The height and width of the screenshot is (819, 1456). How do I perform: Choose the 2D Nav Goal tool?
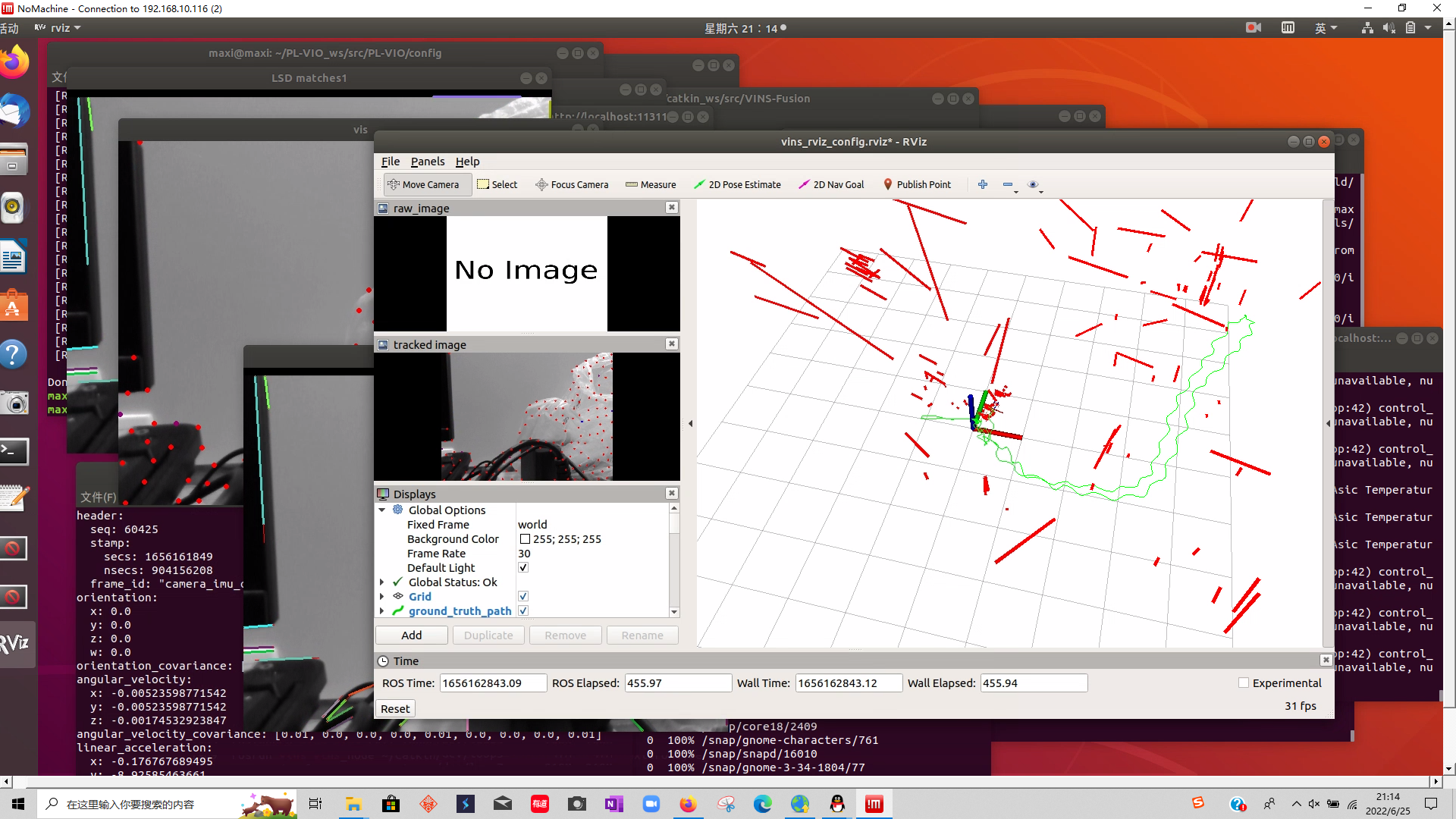click(831, 184)
